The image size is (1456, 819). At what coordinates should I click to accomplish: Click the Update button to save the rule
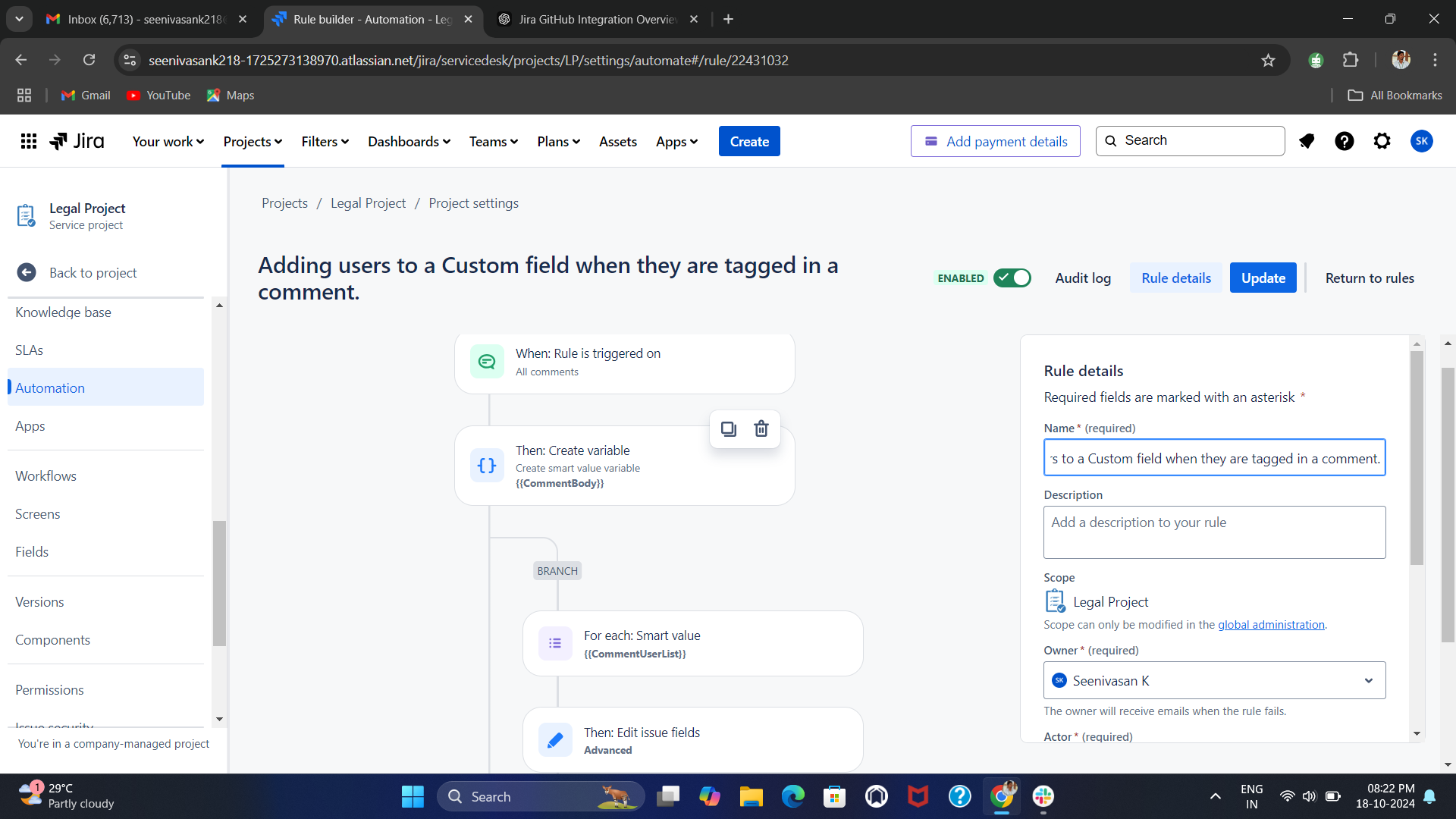1263,278
